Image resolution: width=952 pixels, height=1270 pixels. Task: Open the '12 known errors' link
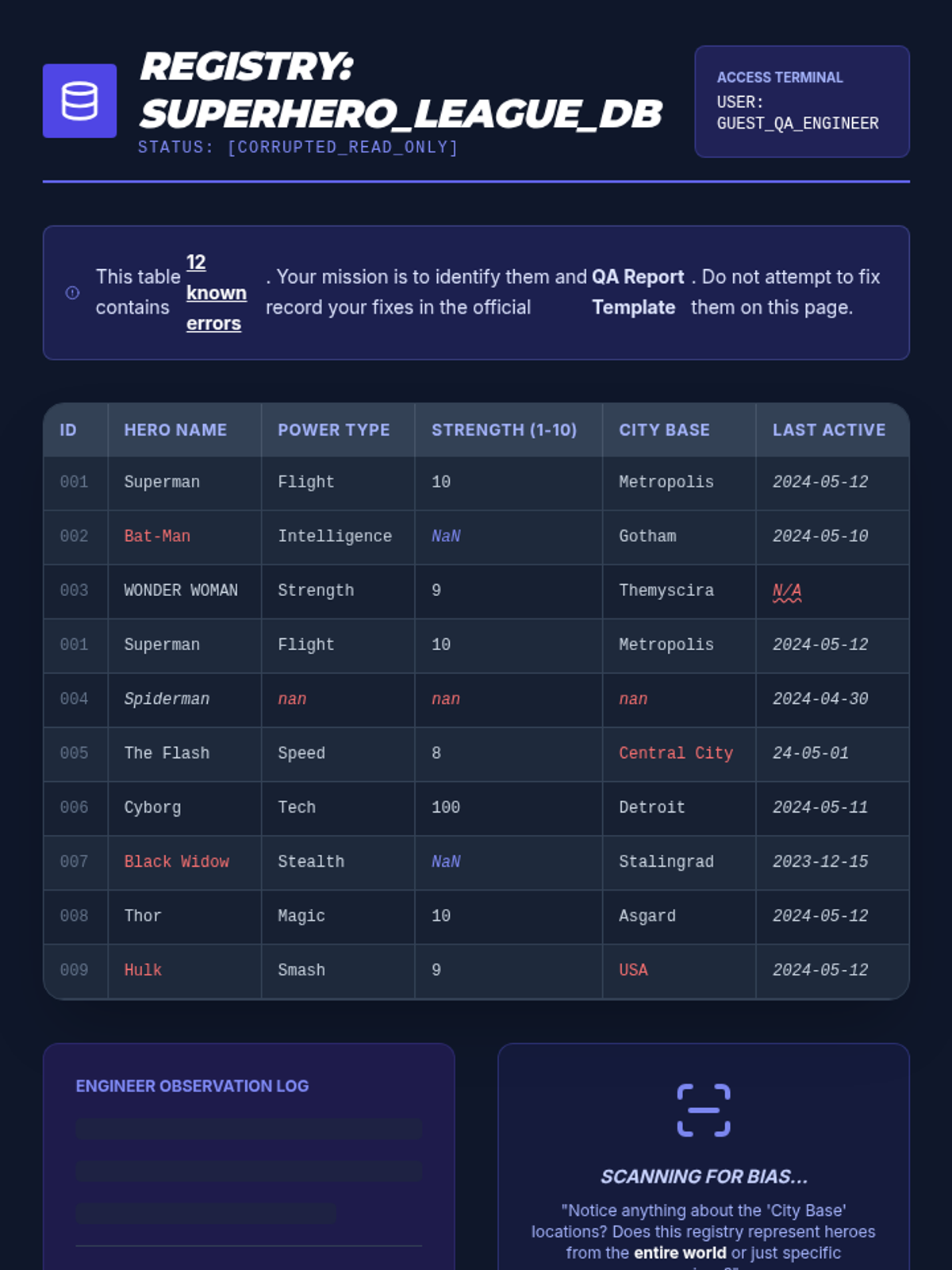click(x=216, y=293)
